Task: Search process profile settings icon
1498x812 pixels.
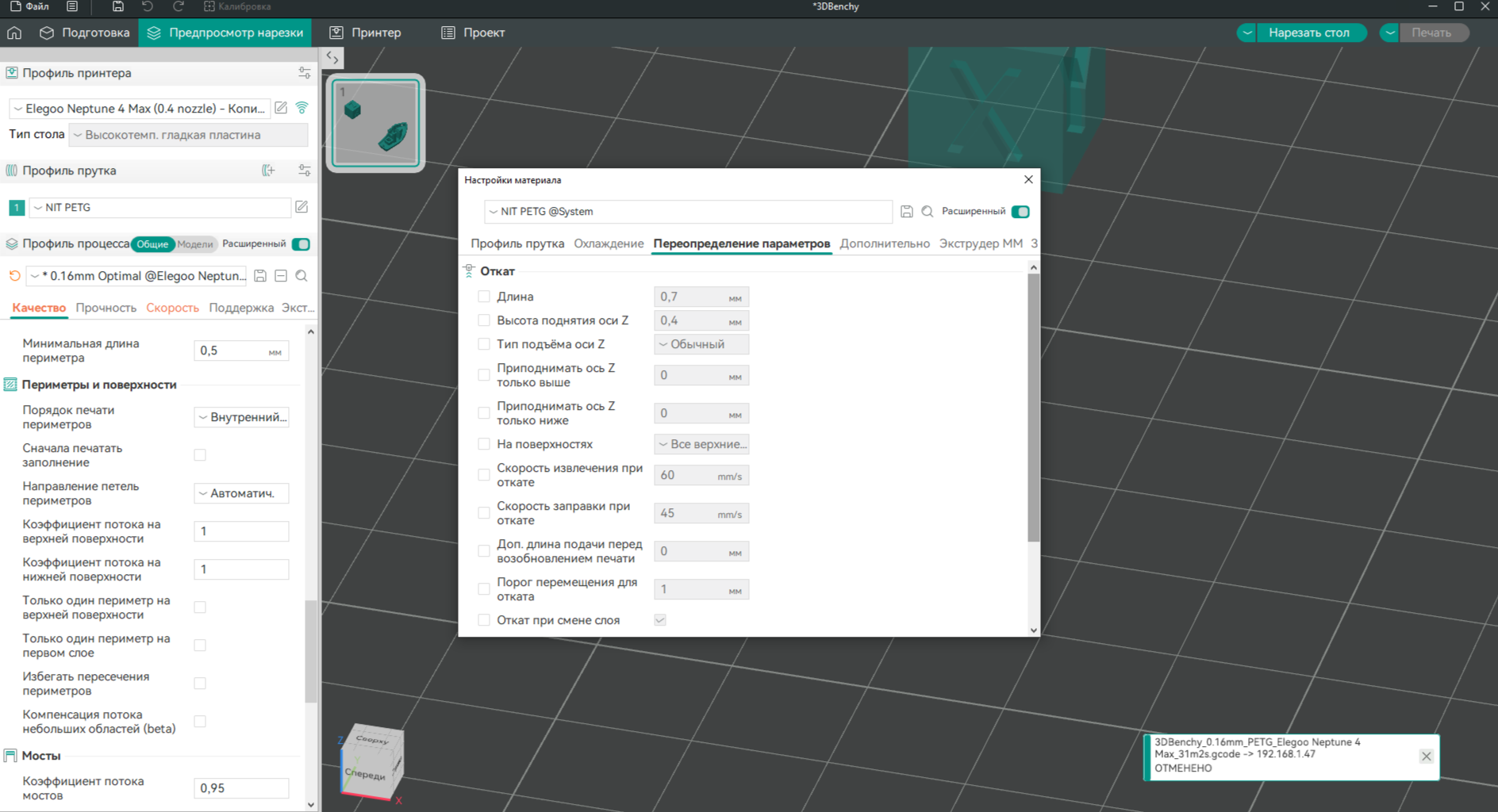Action: click(302, 276)
